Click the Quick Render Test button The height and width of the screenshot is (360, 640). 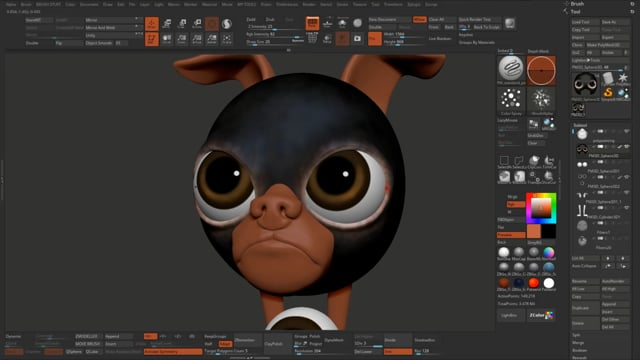pos(479,20)
